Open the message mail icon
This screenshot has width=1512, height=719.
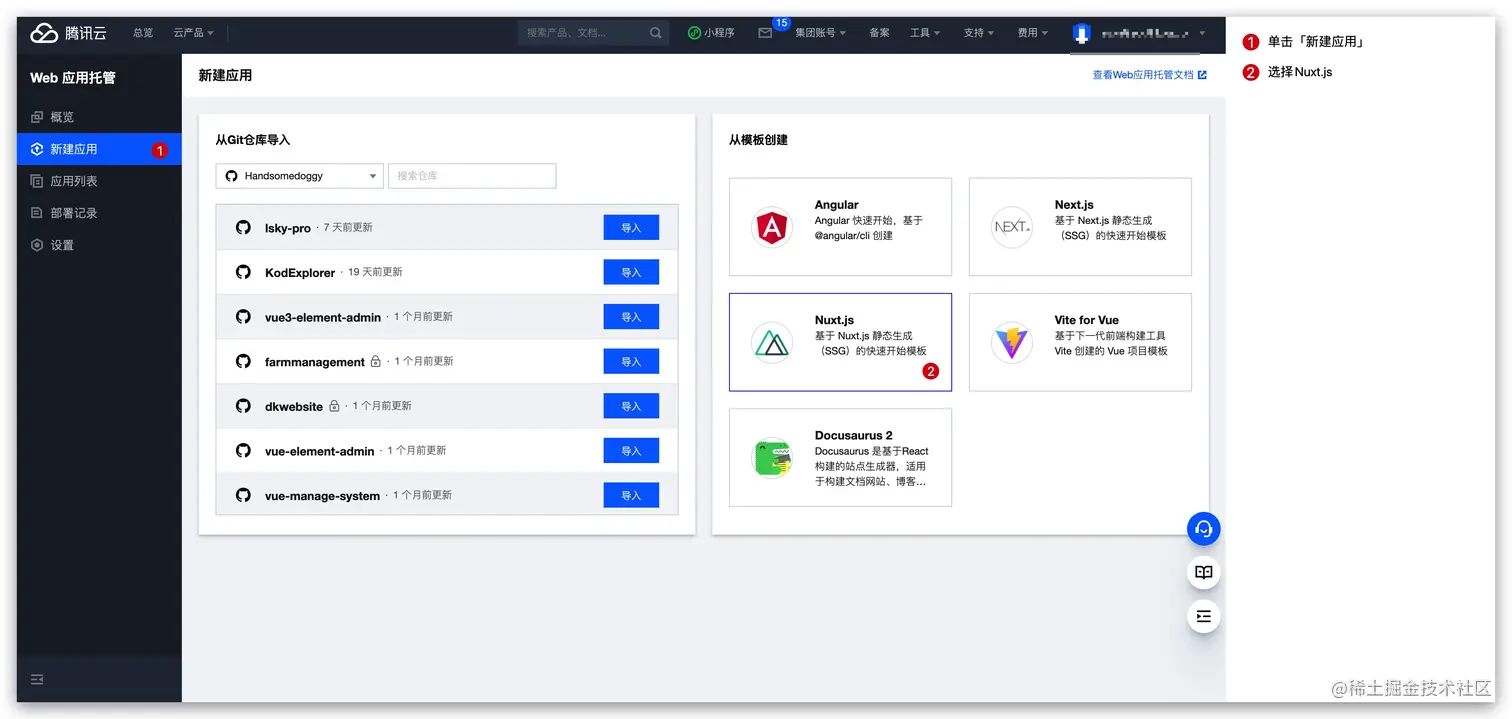pyautogui.click(x=765, y=33)
